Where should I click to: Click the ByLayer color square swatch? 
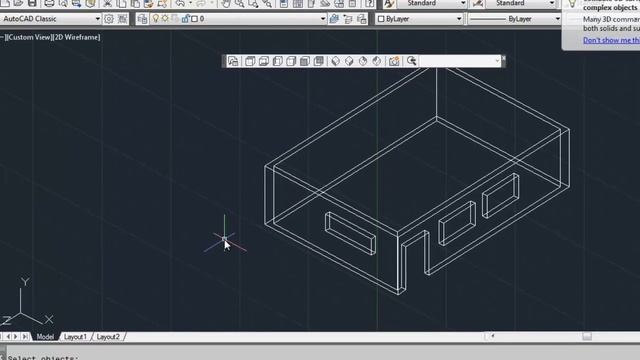point(381,19)
